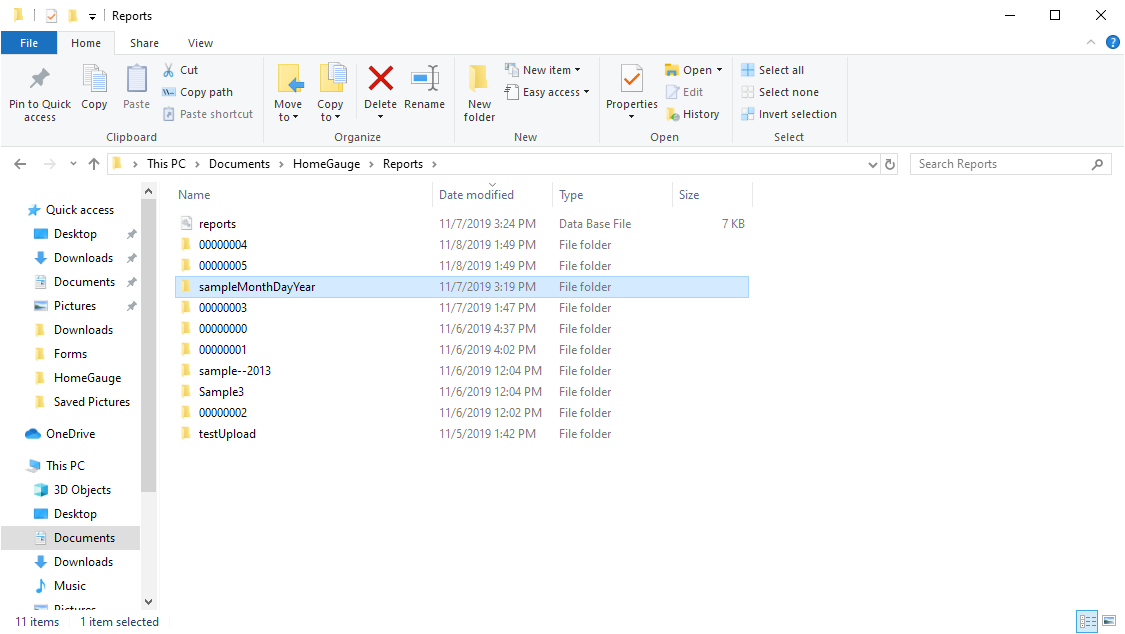Screen dimensions: 1125x634
Task: Switch to the View ribbon tab
Action: point(200,43)
